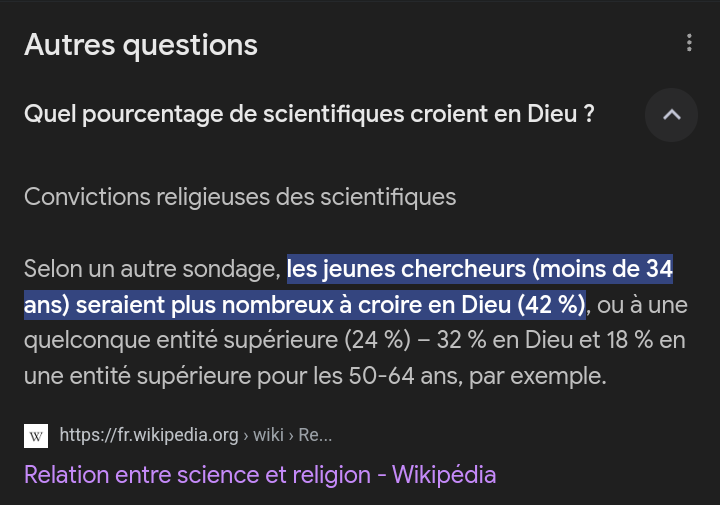This screenshot has width=720, height=505.
Task: Click the fr.wikipedia.org URL text
Action: click(x=149, y=435)
